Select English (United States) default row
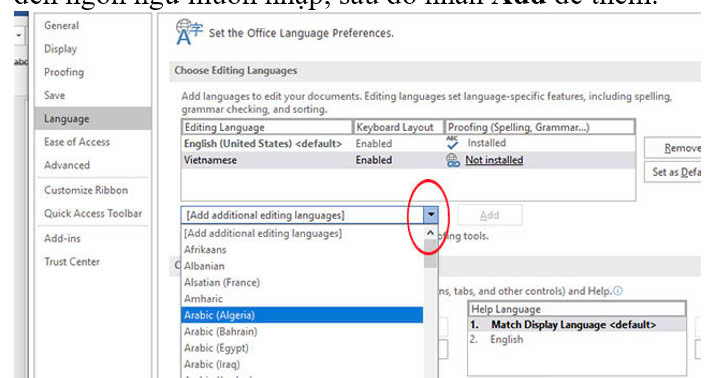721x378 pixels. [x=408, y=143]
